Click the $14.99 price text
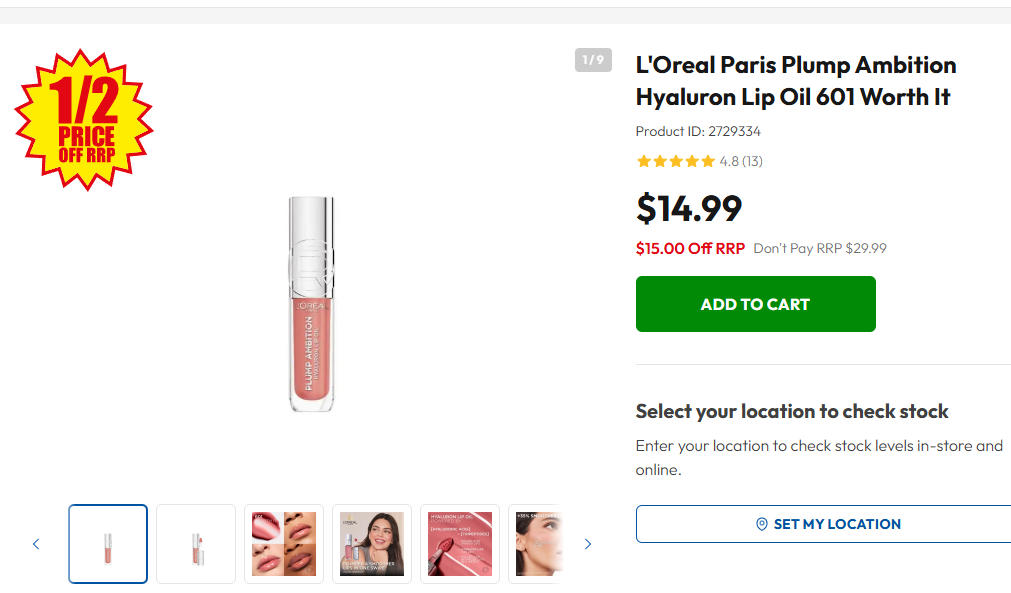The width and height of the screenshot is (1011, 593). [x=689, y=208]
